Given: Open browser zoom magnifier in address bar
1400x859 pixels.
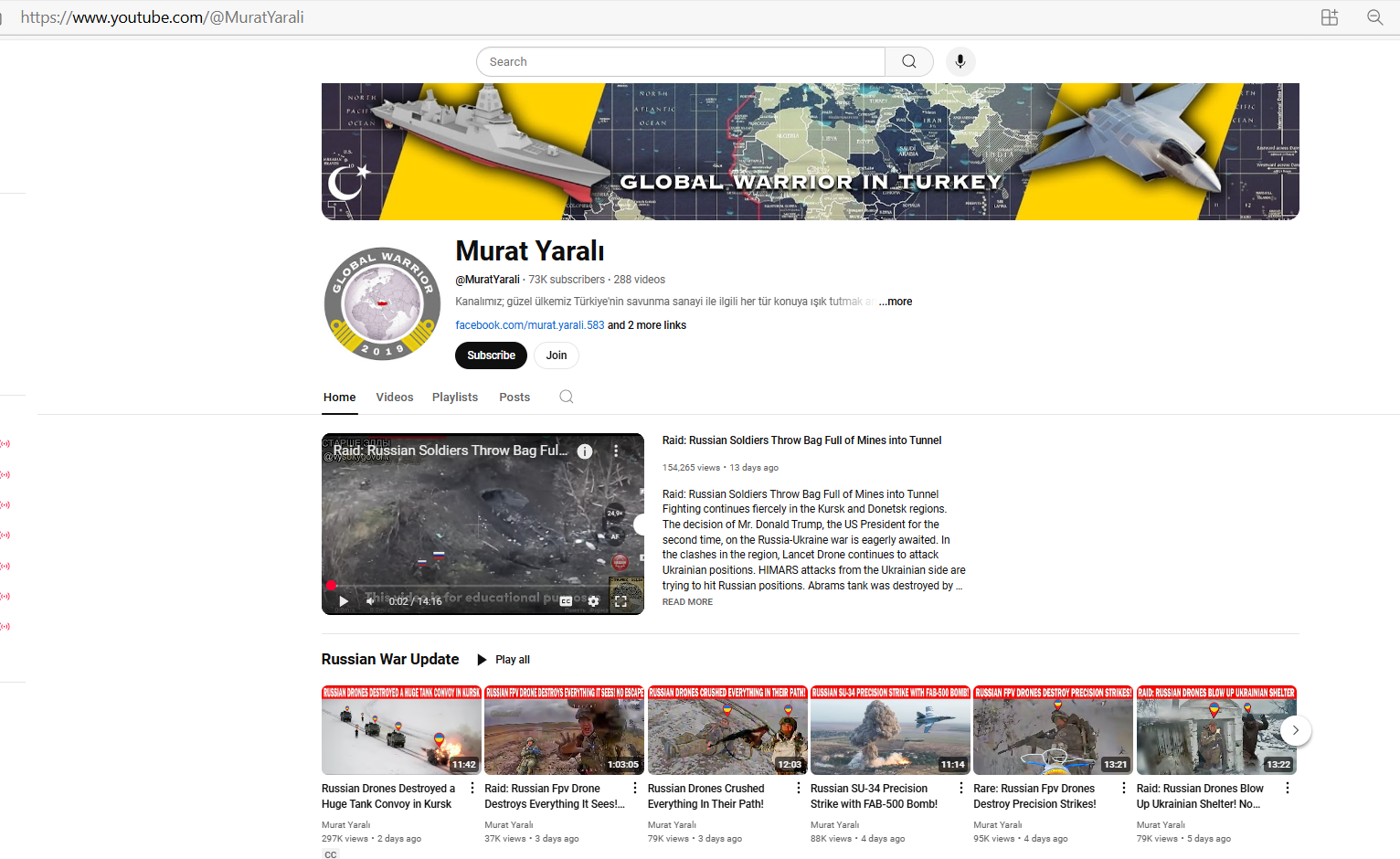Looking at the screenshot, I should click(1374, 17).
